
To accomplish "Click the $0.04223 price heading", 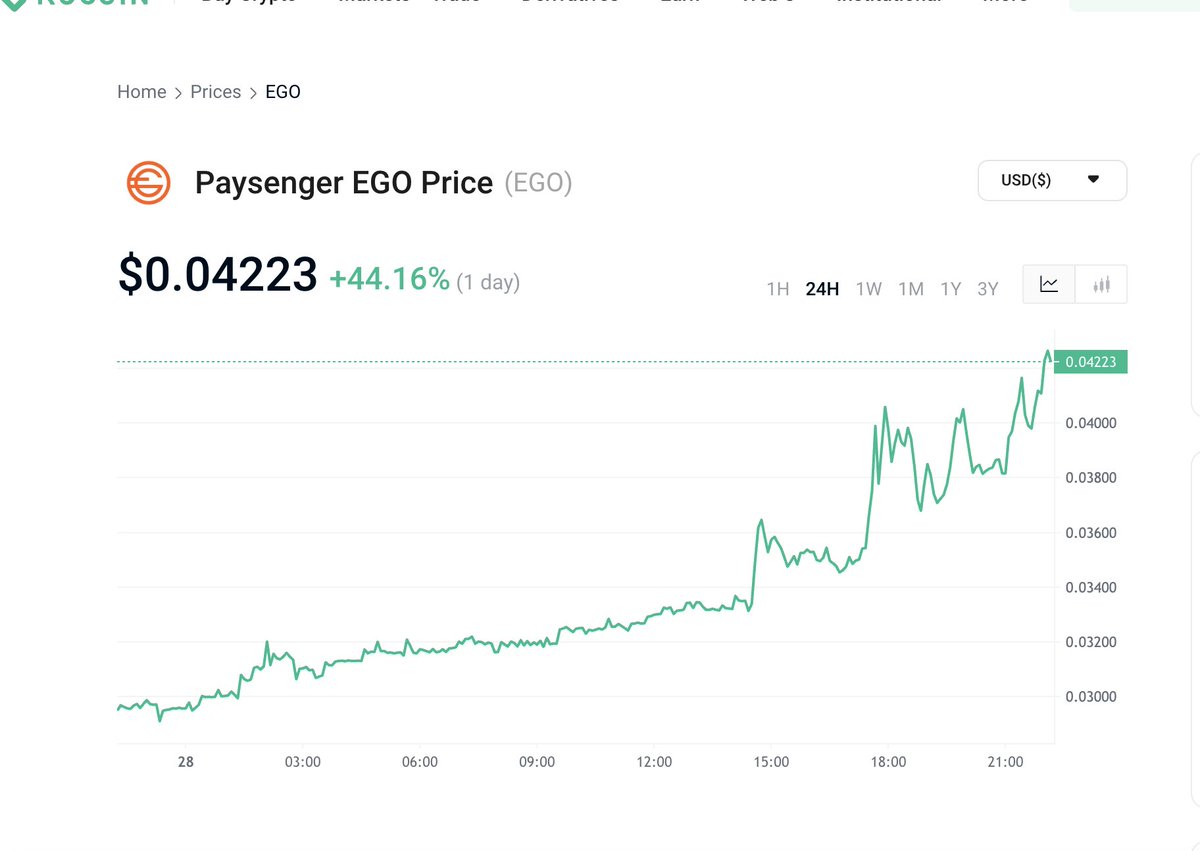I will point(218,275).
